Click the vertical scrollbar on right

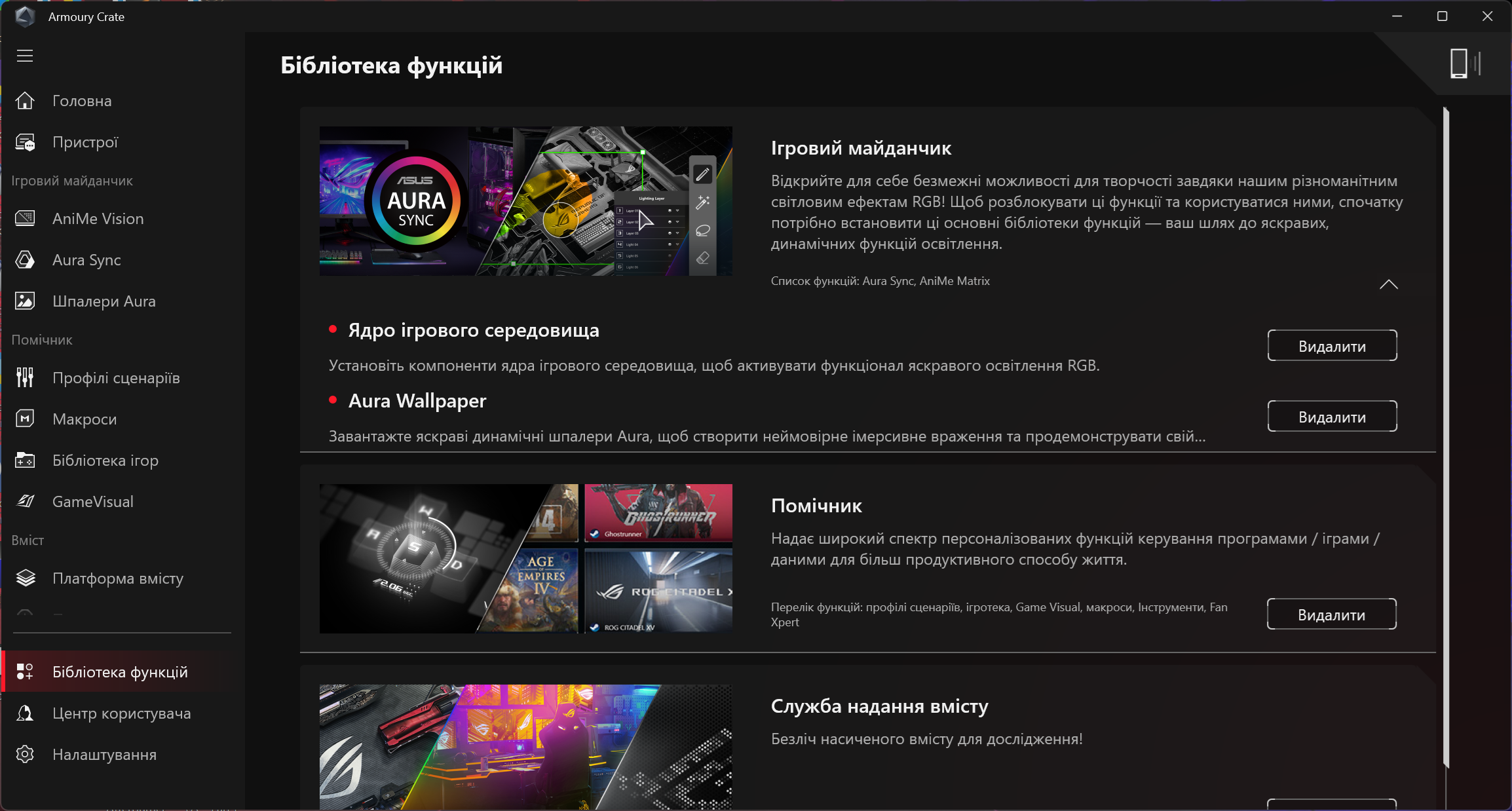1446,437
